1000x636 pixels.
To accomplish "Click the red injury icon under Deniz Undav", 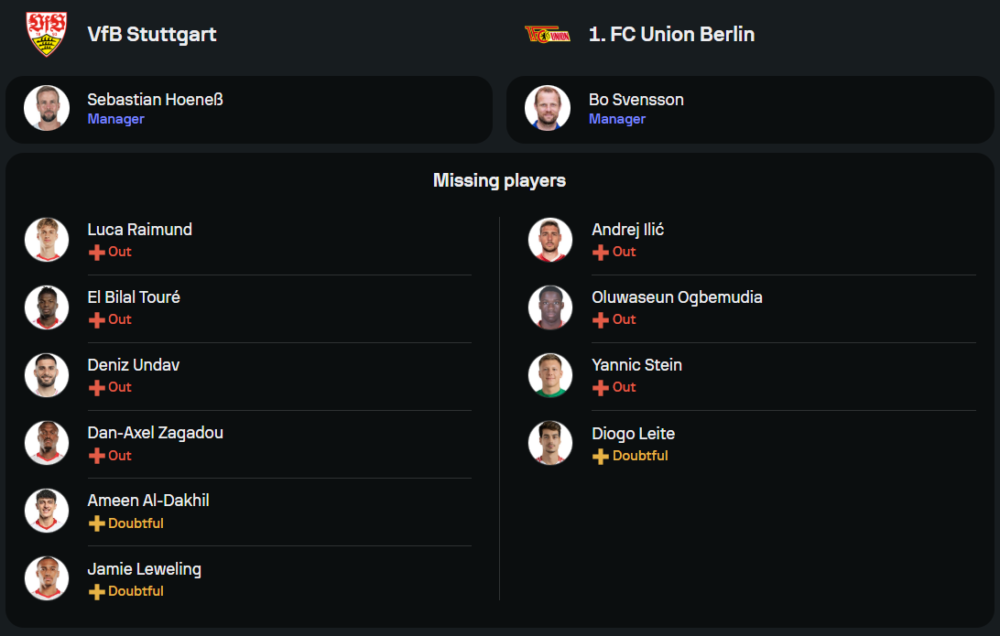I will (x=97, y=388).
